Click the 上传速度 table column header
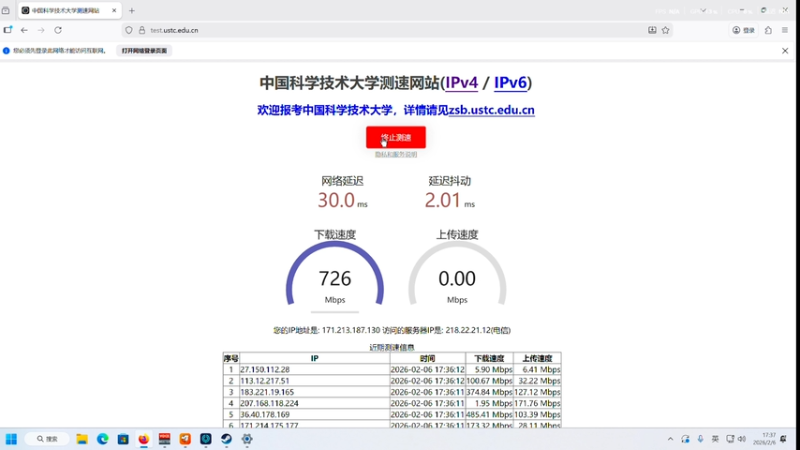800x450 pixels. click(x=537, y=358)
